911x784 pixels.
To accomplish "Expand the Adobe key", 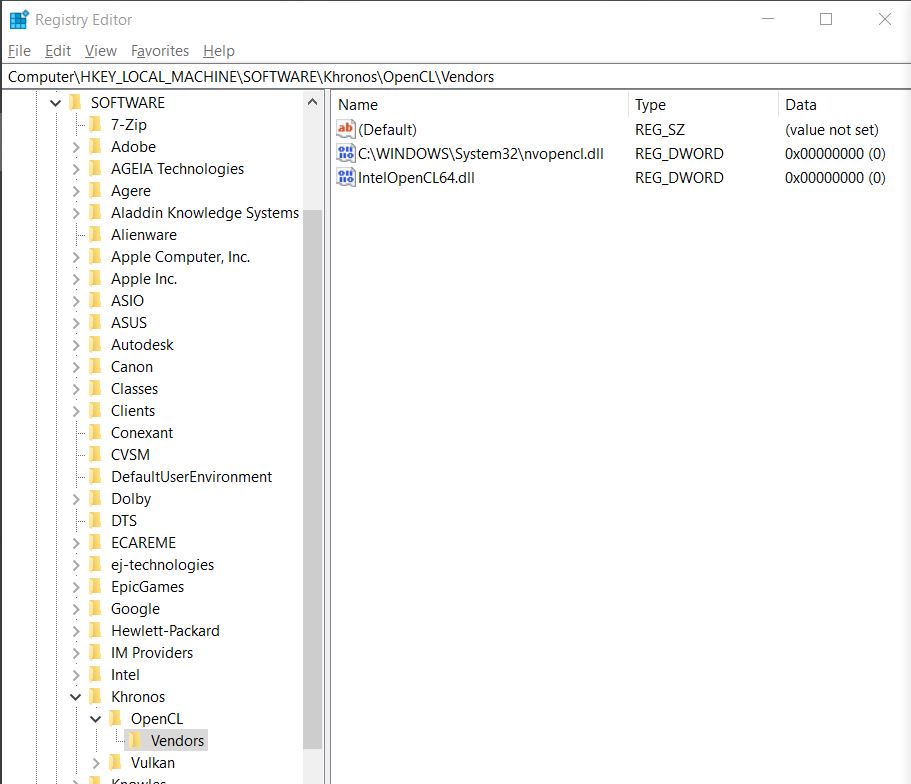I will click(78, 146).
